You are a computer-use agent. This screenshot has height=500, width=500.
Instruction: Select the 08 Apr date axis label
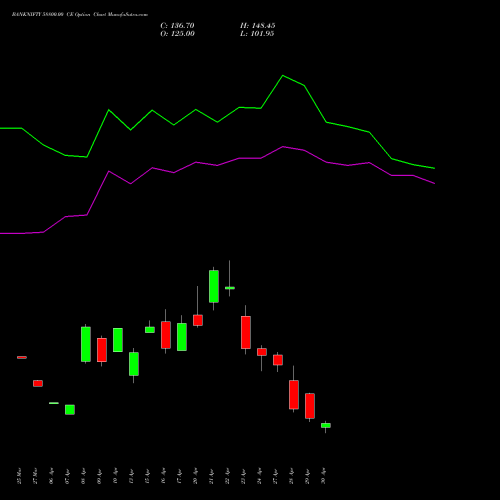point(83,476)
